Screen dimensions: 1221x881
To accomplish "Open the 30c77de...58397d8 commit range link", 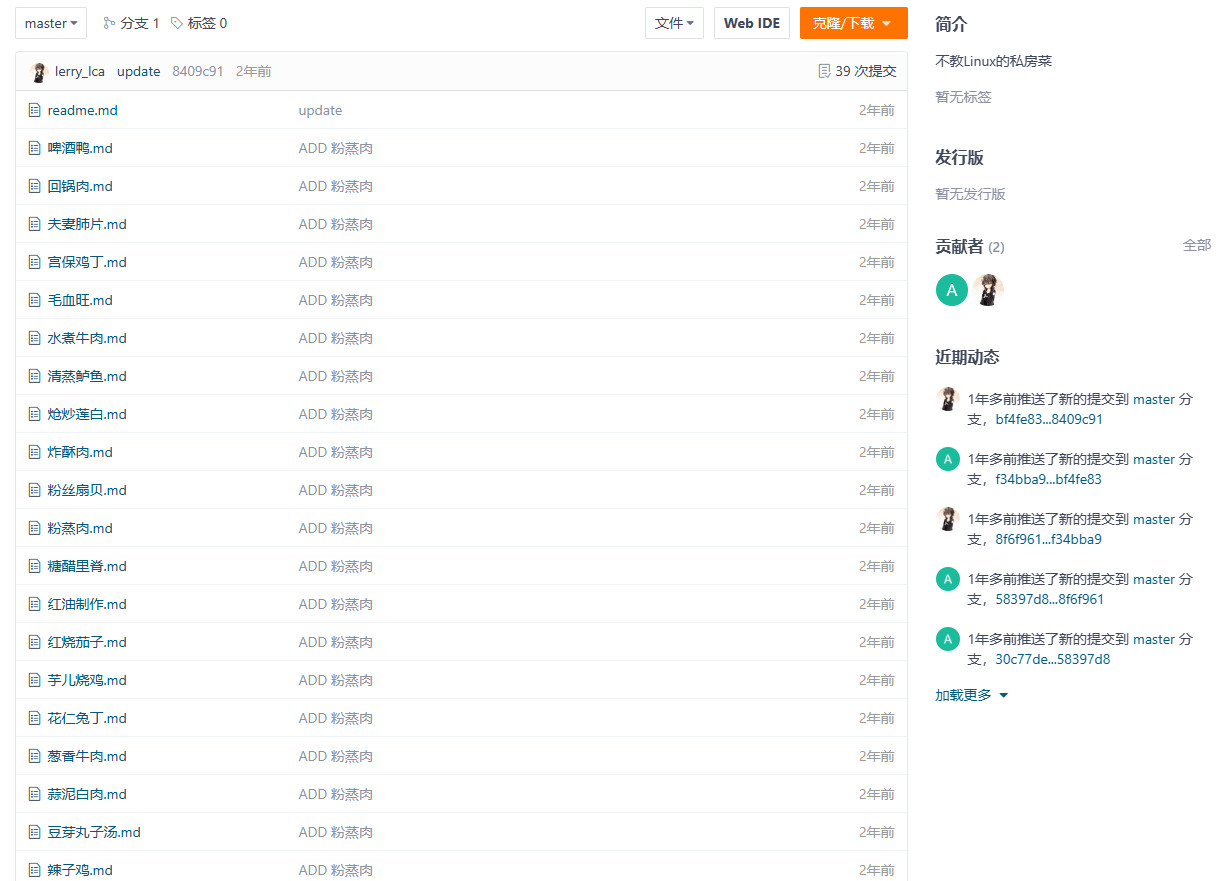I will (x=1052, y=659).
